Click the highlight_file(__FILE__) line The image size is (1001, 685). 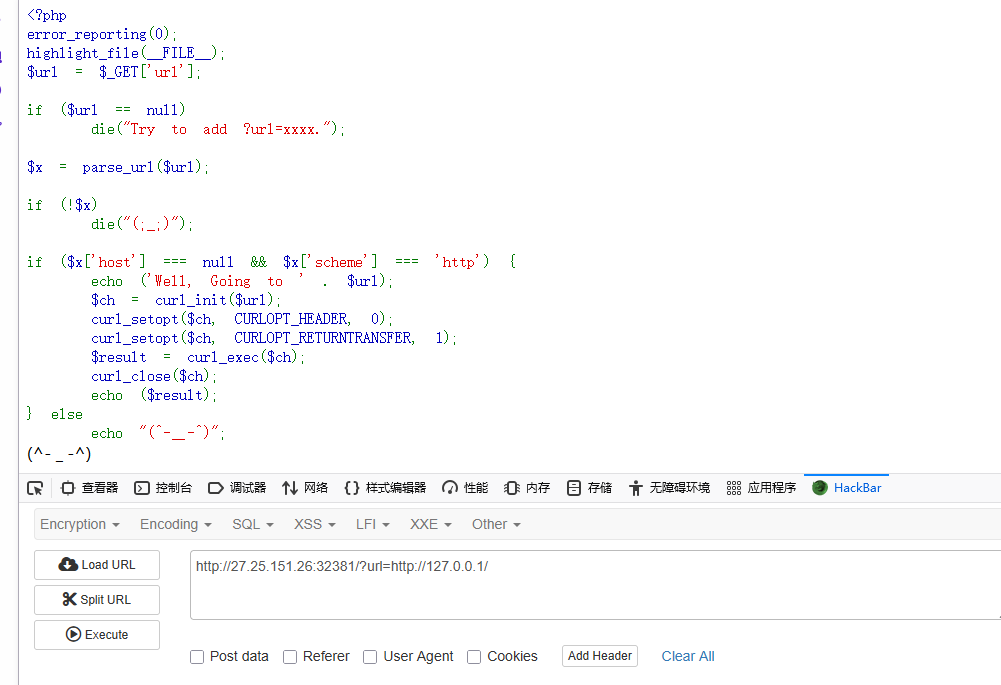pos(126,53)
